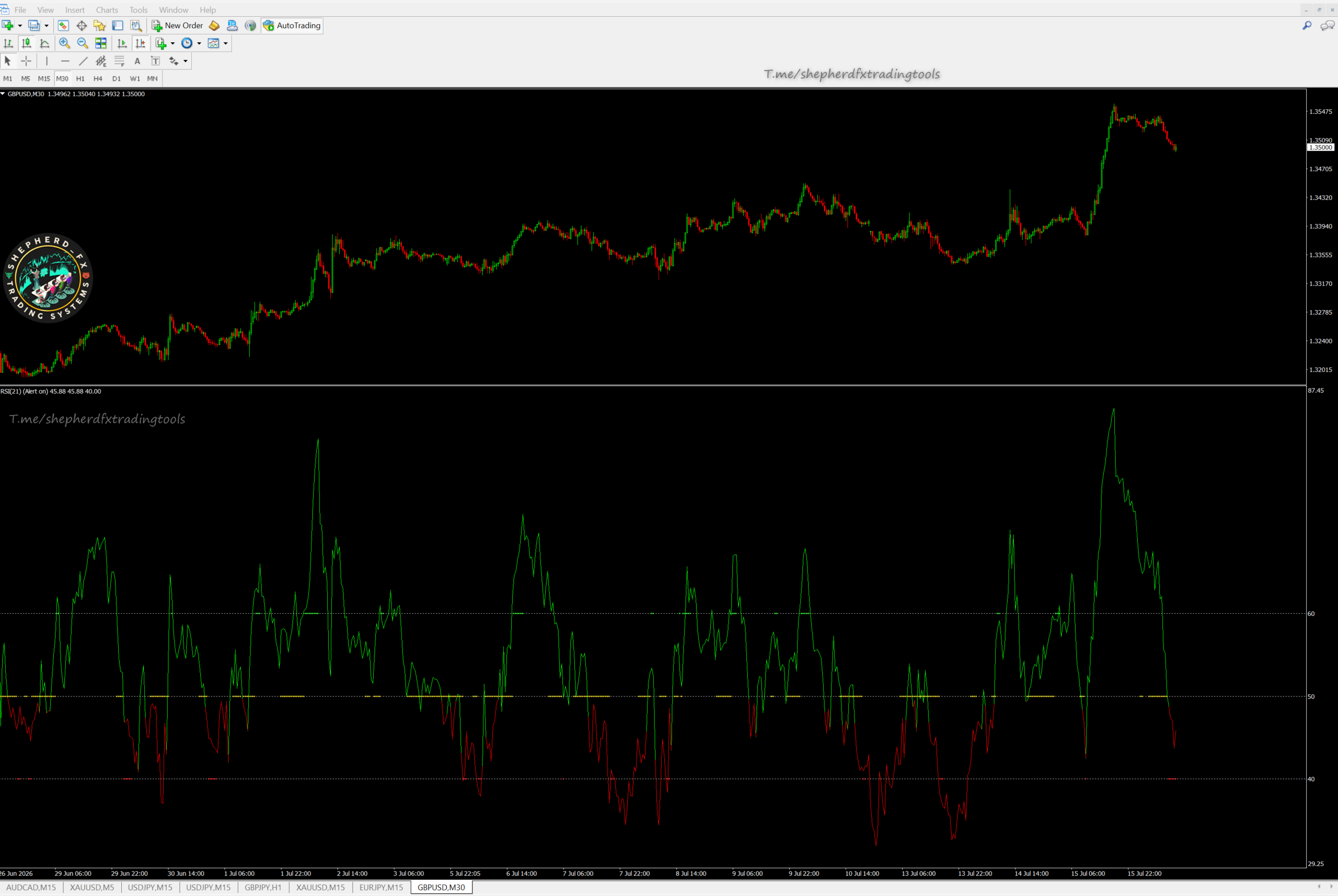Viewport: 1338px width, 896px height.
Task: Click the New Order button
Action: 177,26
